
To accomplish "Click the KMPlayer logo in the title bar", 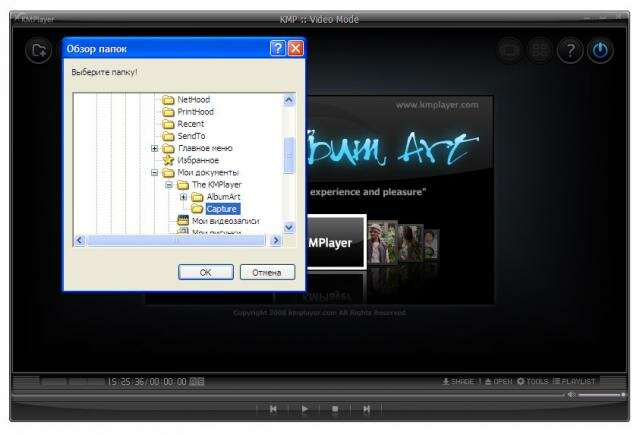I will pyautogui.click(x=33, y=19).
